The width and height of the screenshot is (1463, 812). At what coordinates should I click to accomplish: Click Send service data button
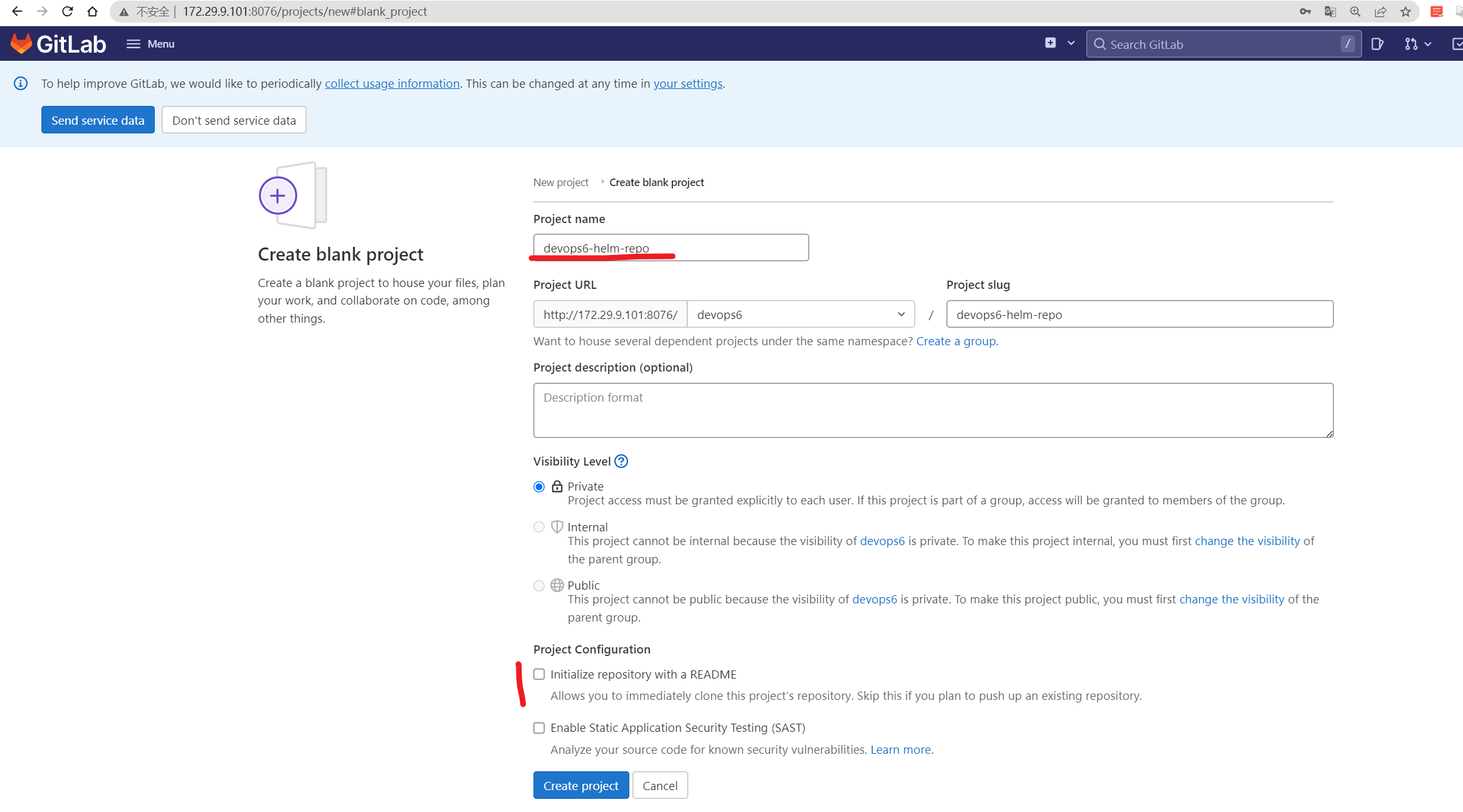(98, 120)
